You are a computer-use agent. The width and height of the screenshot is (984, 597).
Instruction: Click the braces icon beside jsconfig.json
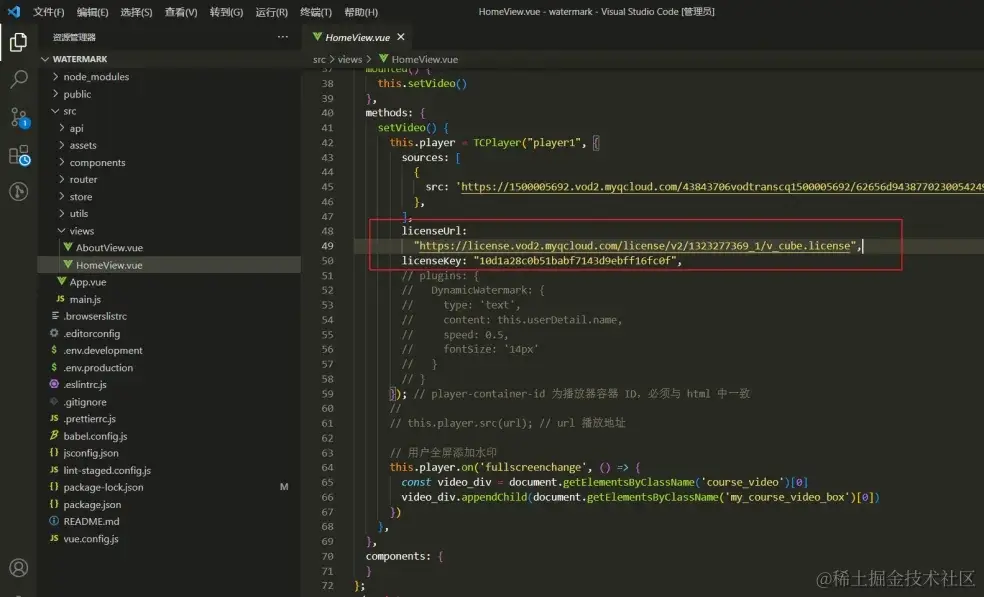[54, 452]
